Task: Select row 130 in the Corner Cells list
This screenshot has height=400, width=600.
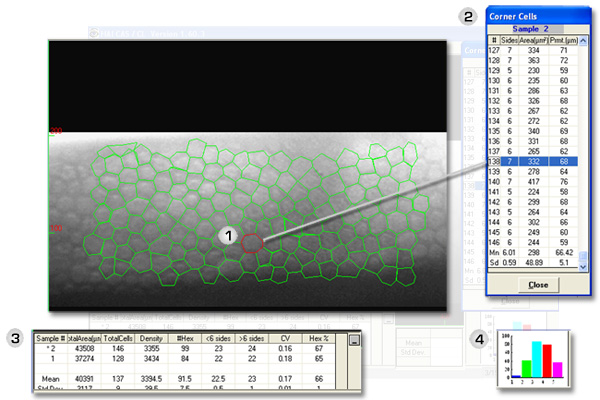Action: tap(533, 80)
